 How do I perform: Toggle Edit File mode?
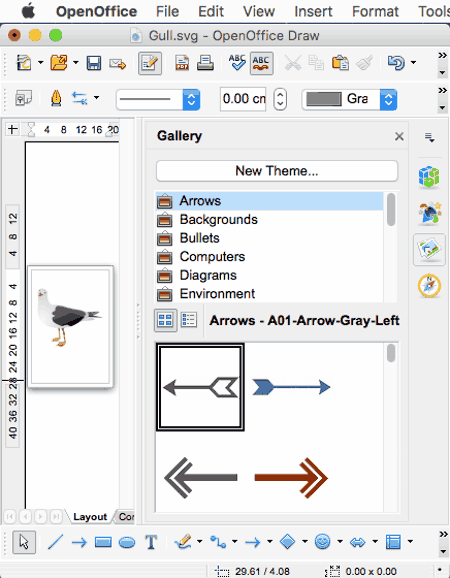coord(150,63)
